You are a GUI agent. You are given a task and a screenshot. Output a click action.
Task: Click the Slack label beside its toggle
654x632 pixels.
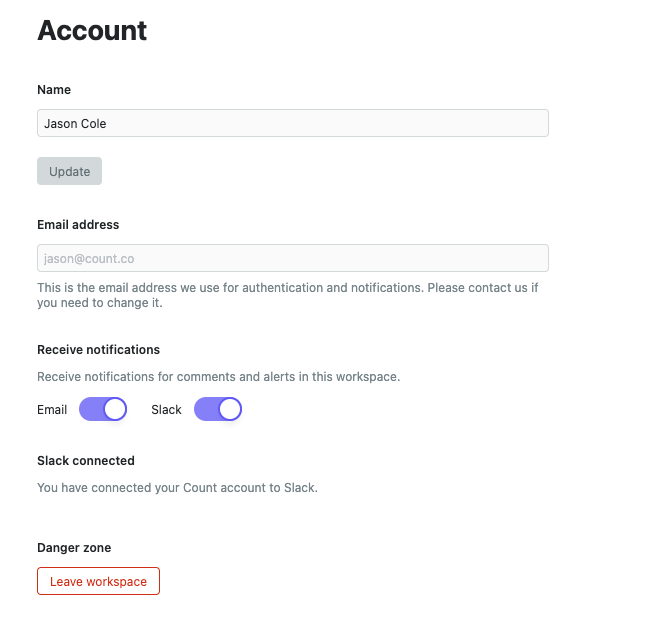pyautogui.click(x=166, y=410)
